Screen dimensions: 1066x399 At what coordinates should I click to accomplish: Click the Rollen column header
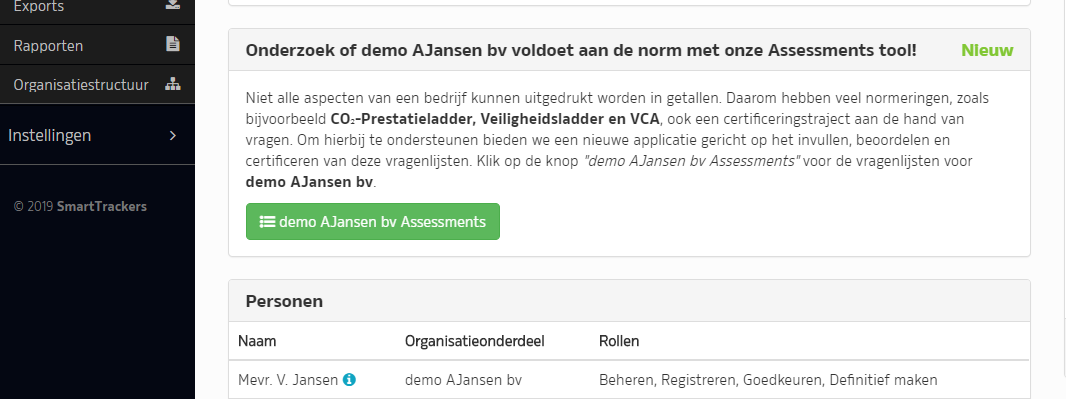pyautogui.click(x=619, y=341)
